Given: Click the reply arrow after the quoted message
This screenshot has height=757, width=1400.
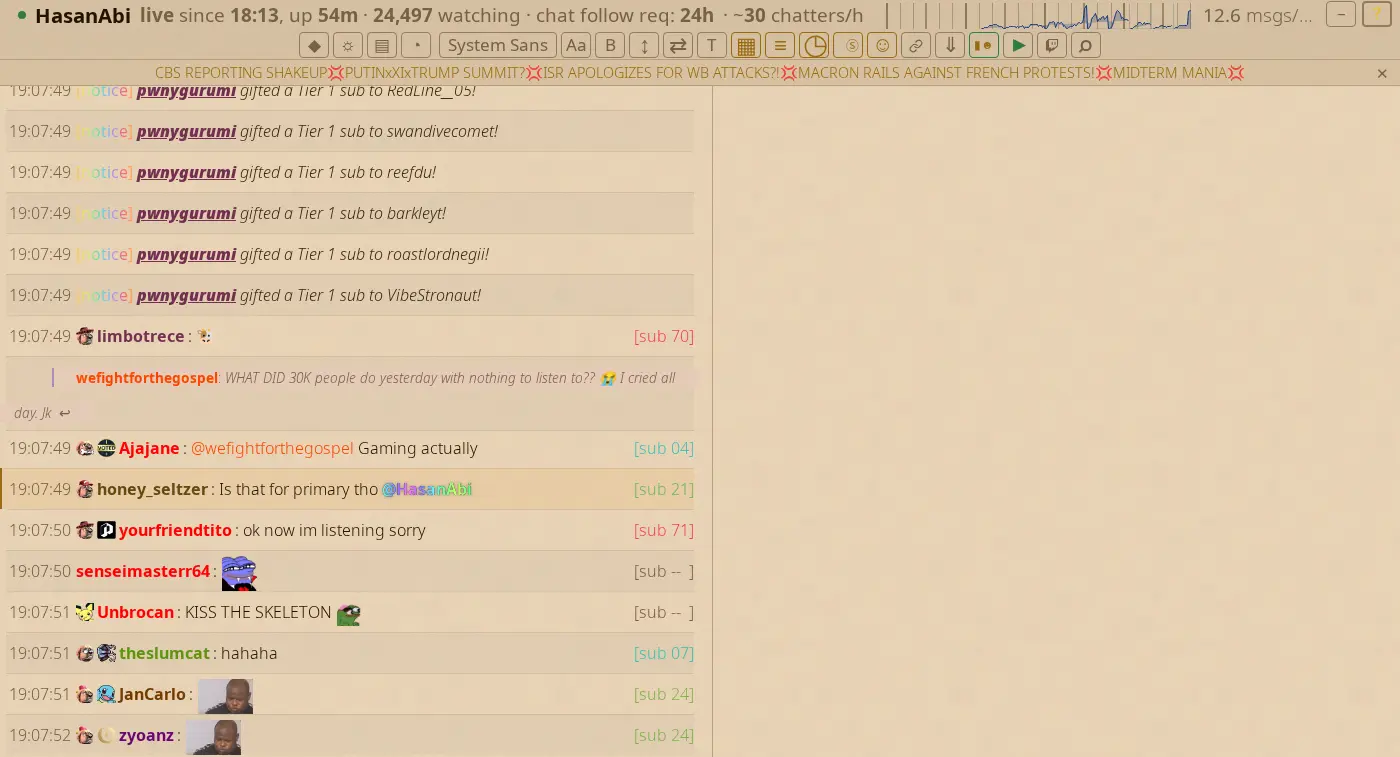Looking at the screenshot, I should (x=65, y=413).
